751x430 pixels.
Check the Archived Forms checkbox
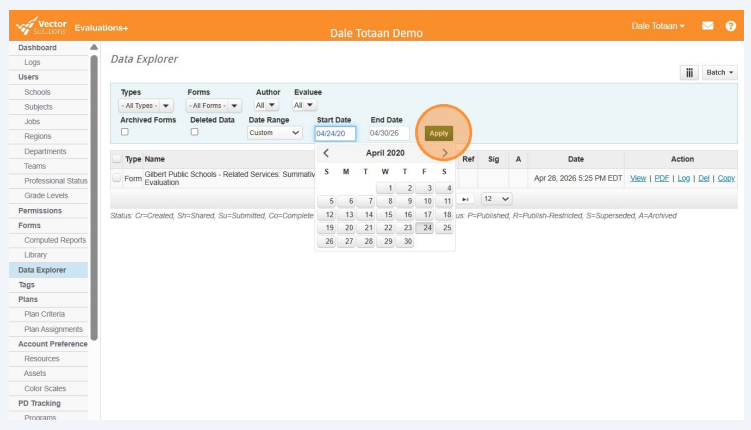click(125, 132)
